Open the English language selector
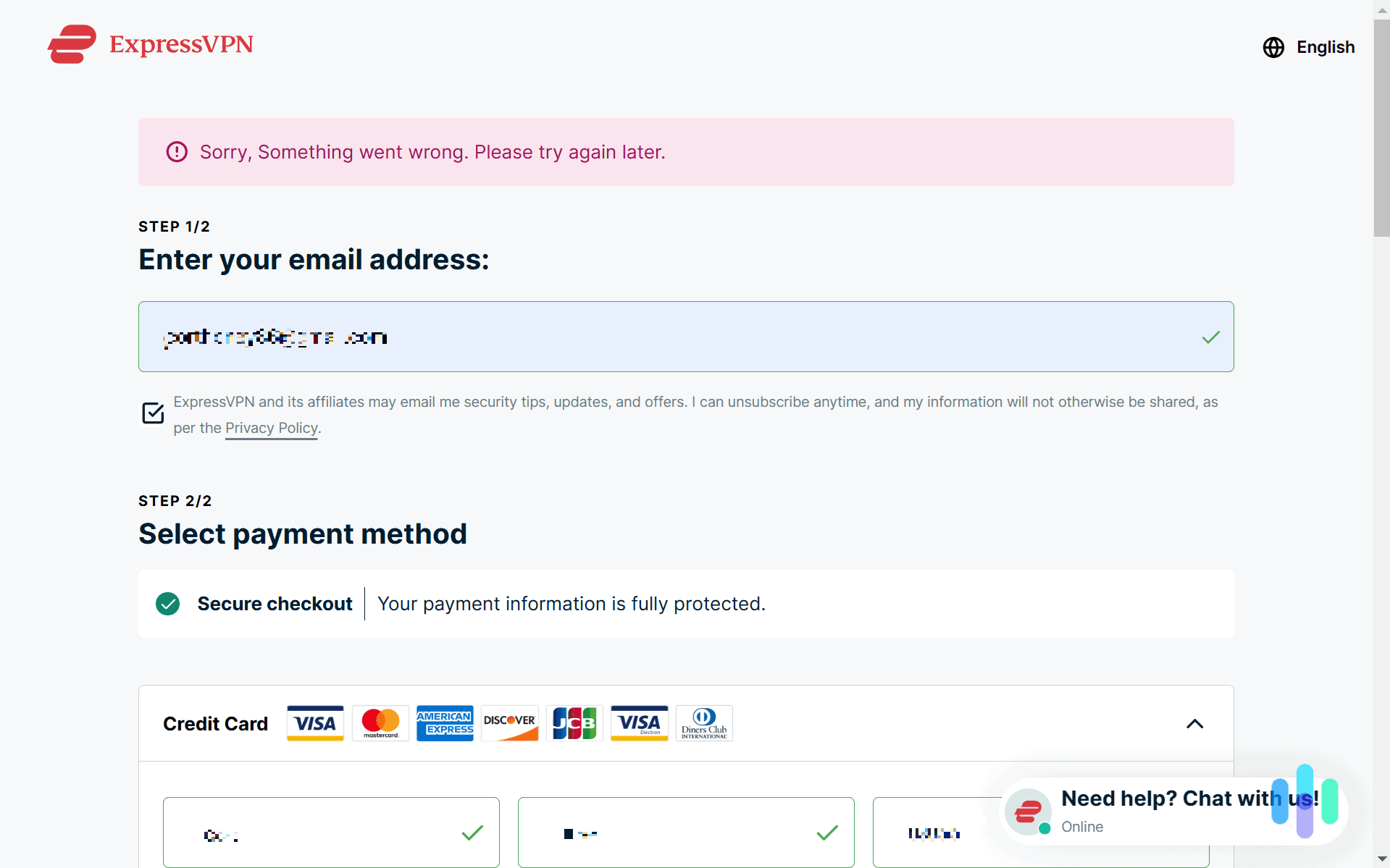Screen dimensions: 1390x868 click(x=1326, y=47)
